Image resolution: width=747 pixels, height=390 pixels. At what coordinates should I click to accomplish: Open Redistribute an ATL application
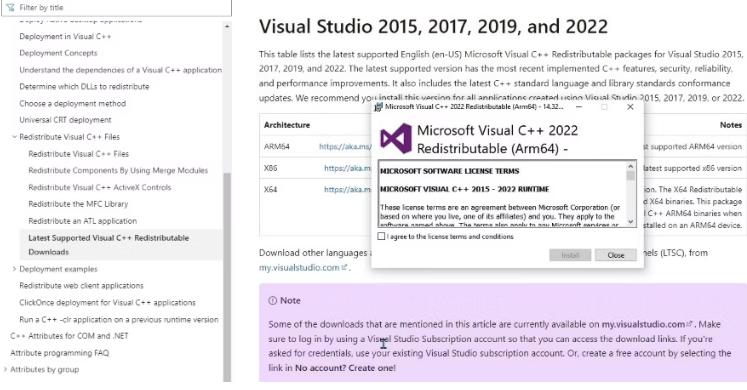82,221
